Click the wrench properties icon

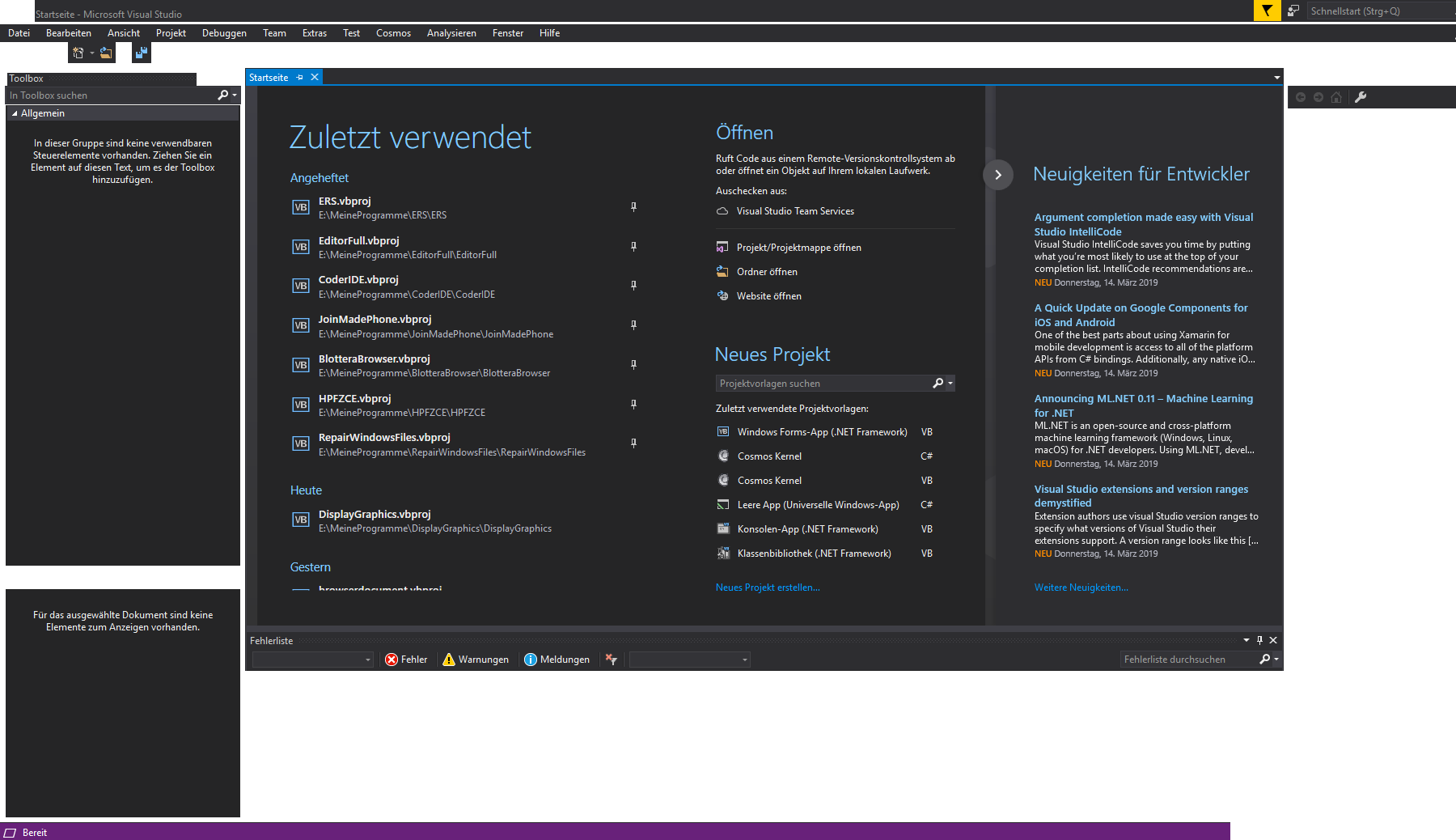tap(1361, 97)
